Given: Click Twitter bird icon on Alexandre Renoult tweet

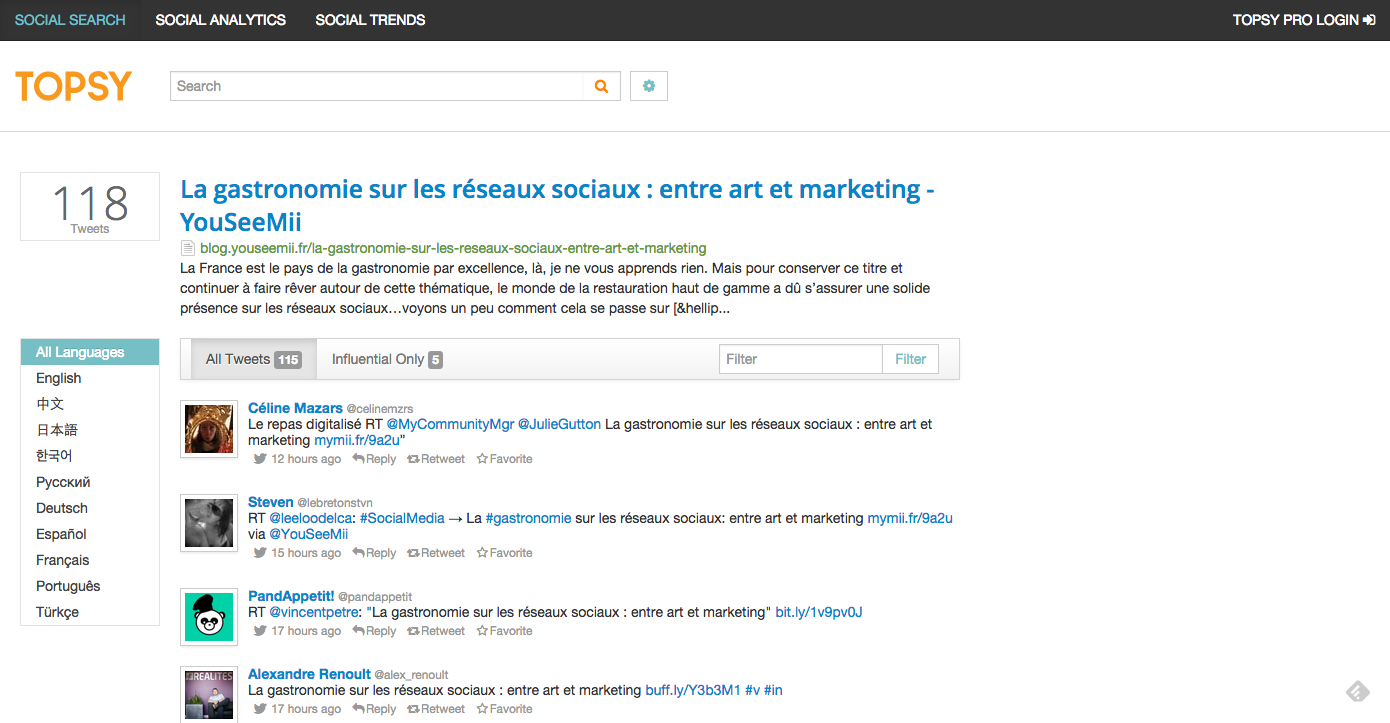Looking at the screenshot, I should (260, 709).
